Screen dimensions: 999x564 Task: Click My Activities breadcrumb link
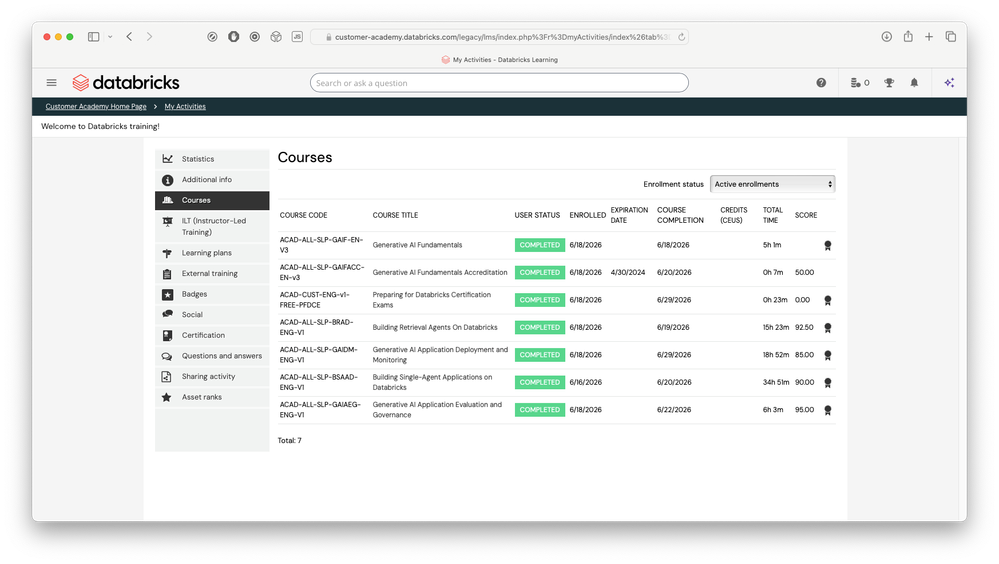click(x=185, y=106)
